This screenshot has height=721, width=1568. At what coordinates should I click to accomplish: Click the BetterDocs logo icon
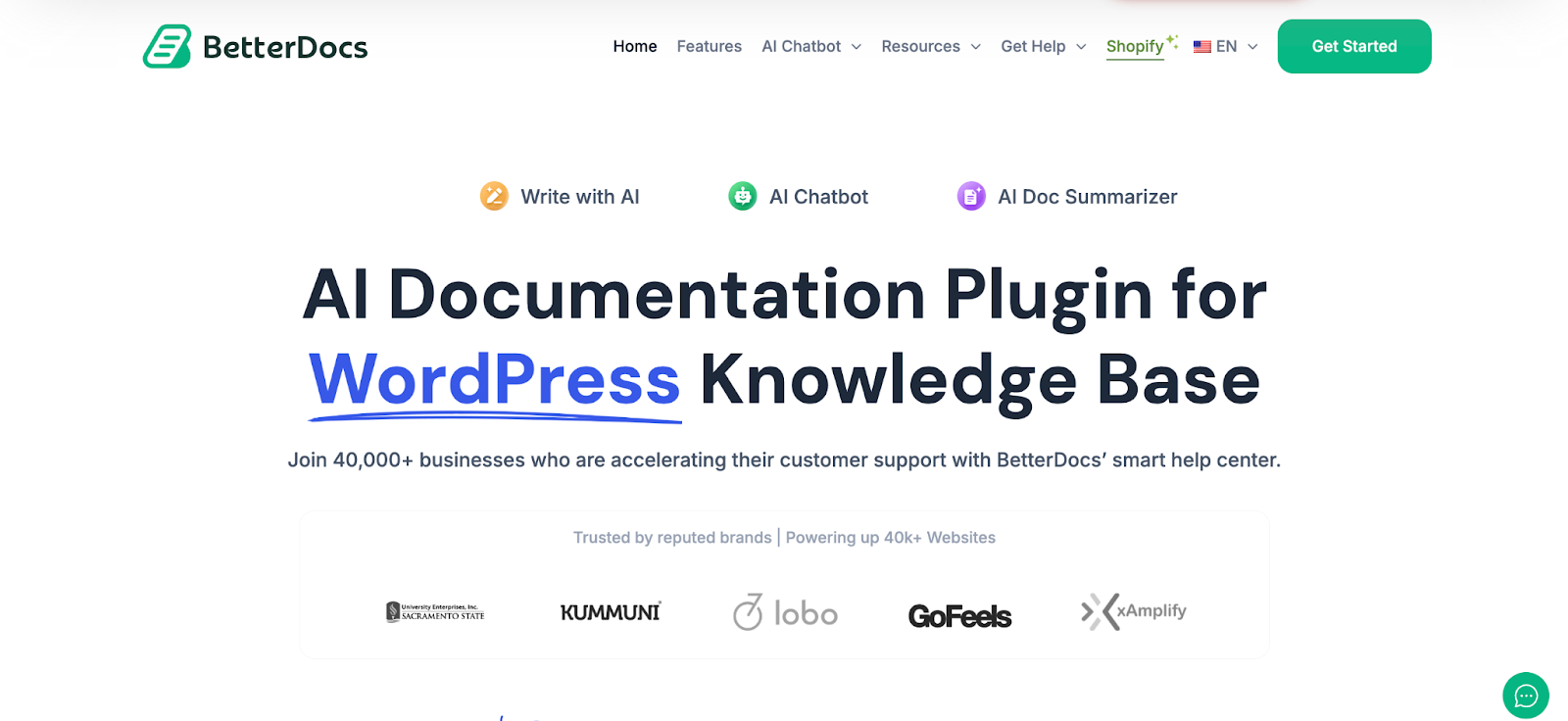(167, 46)
